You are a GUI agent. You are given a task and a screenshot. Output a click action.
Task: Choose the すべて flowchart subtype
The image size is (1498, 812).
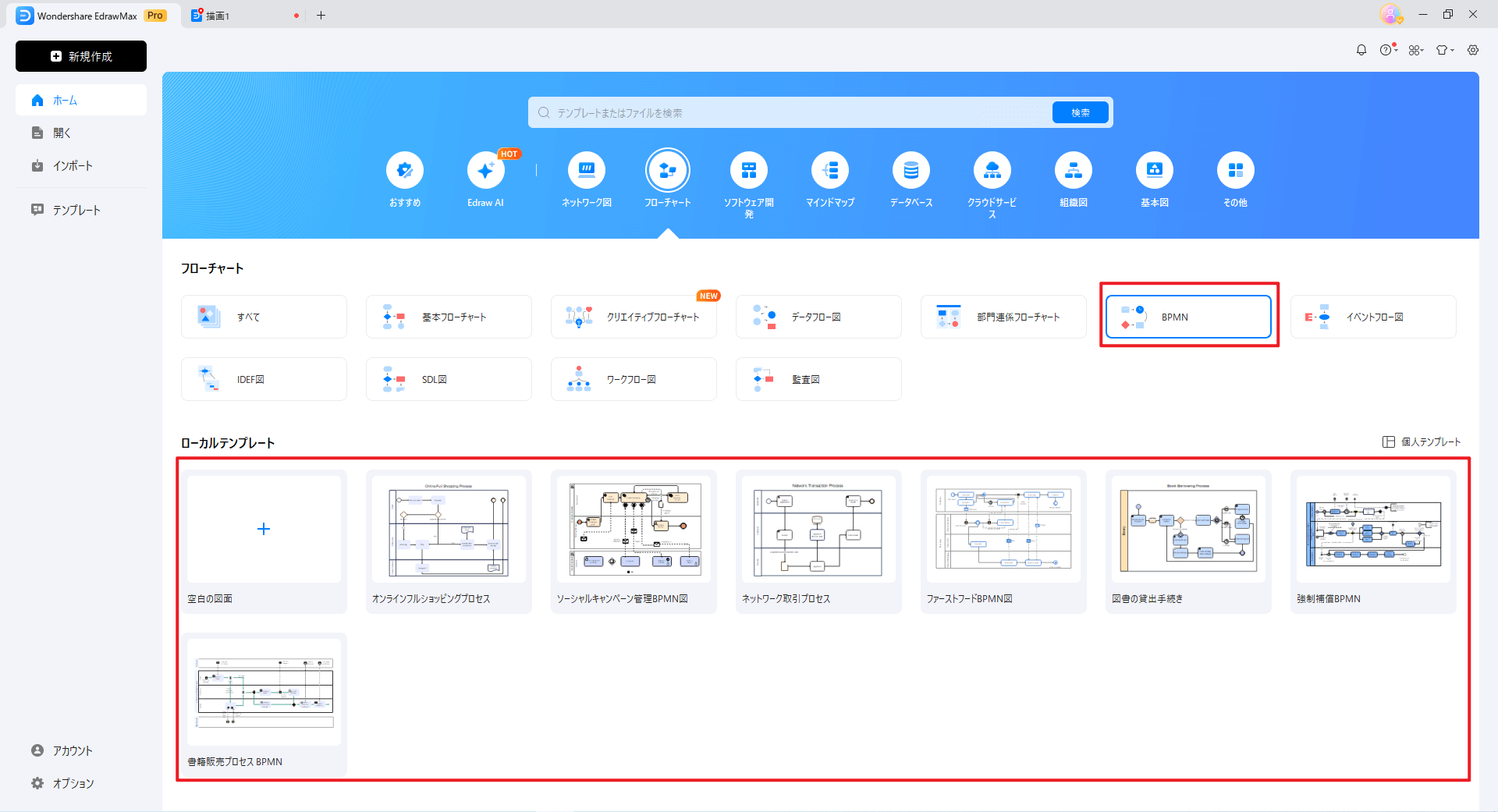264,317
